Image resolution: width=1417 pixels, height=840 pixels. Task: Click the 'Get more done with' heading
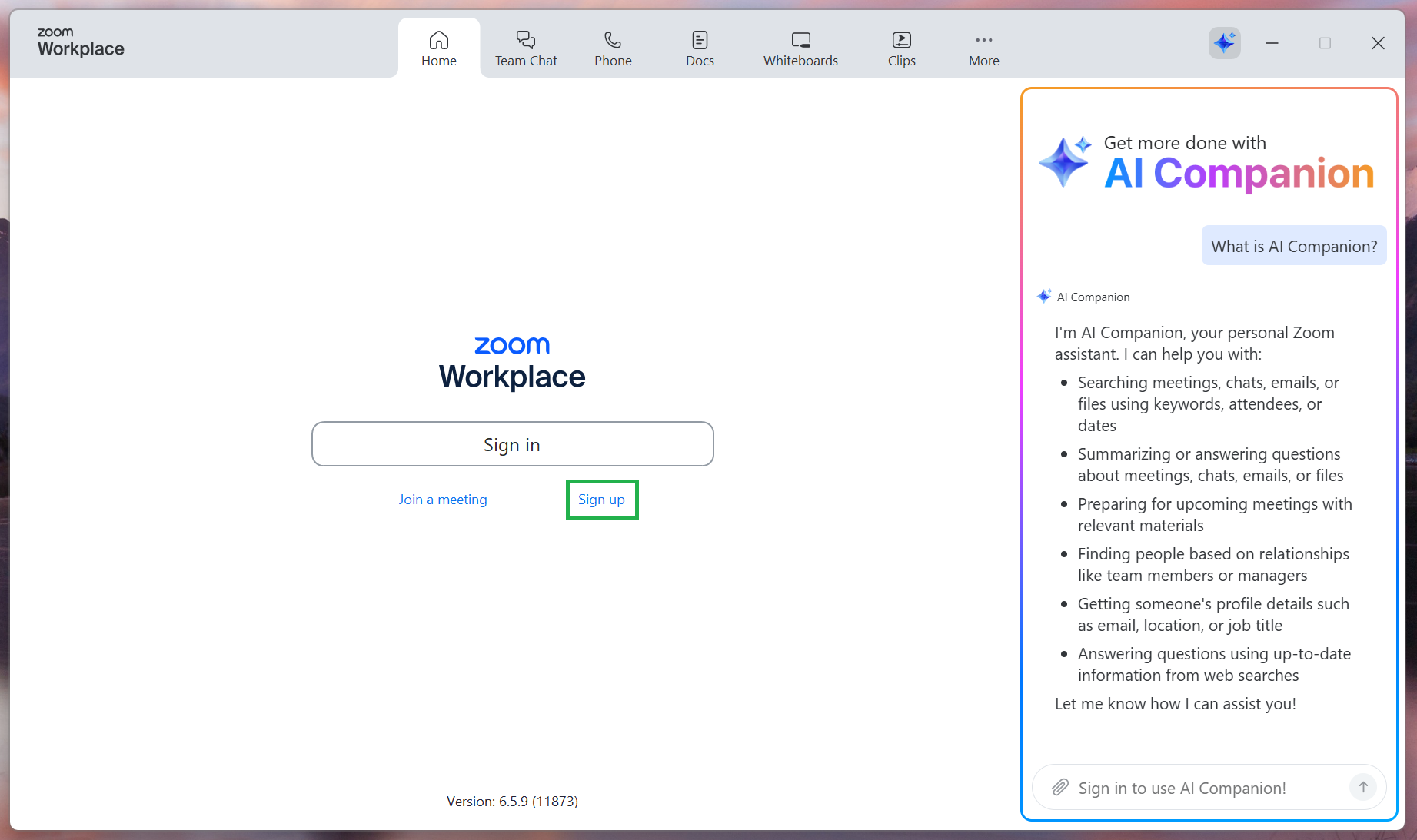pos(1185,143)
